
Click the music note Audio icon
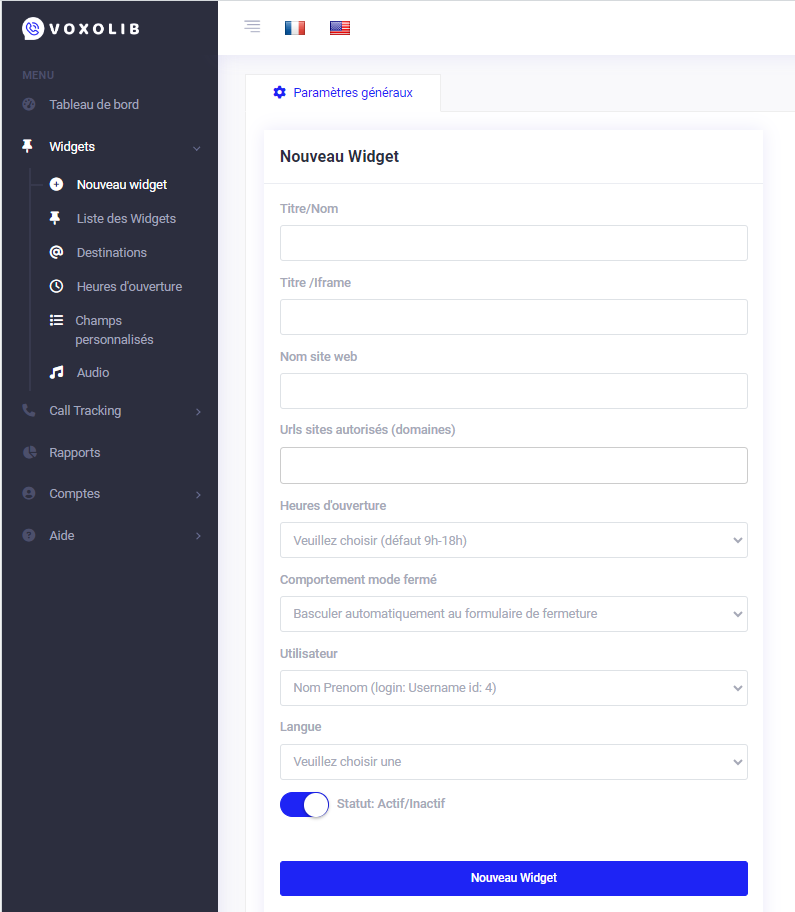(57, 373)
